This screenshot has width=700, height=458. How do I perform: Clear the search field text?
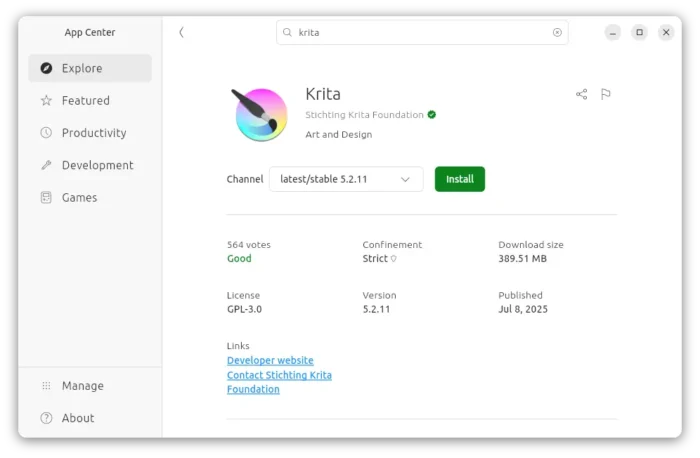[557, 32]
